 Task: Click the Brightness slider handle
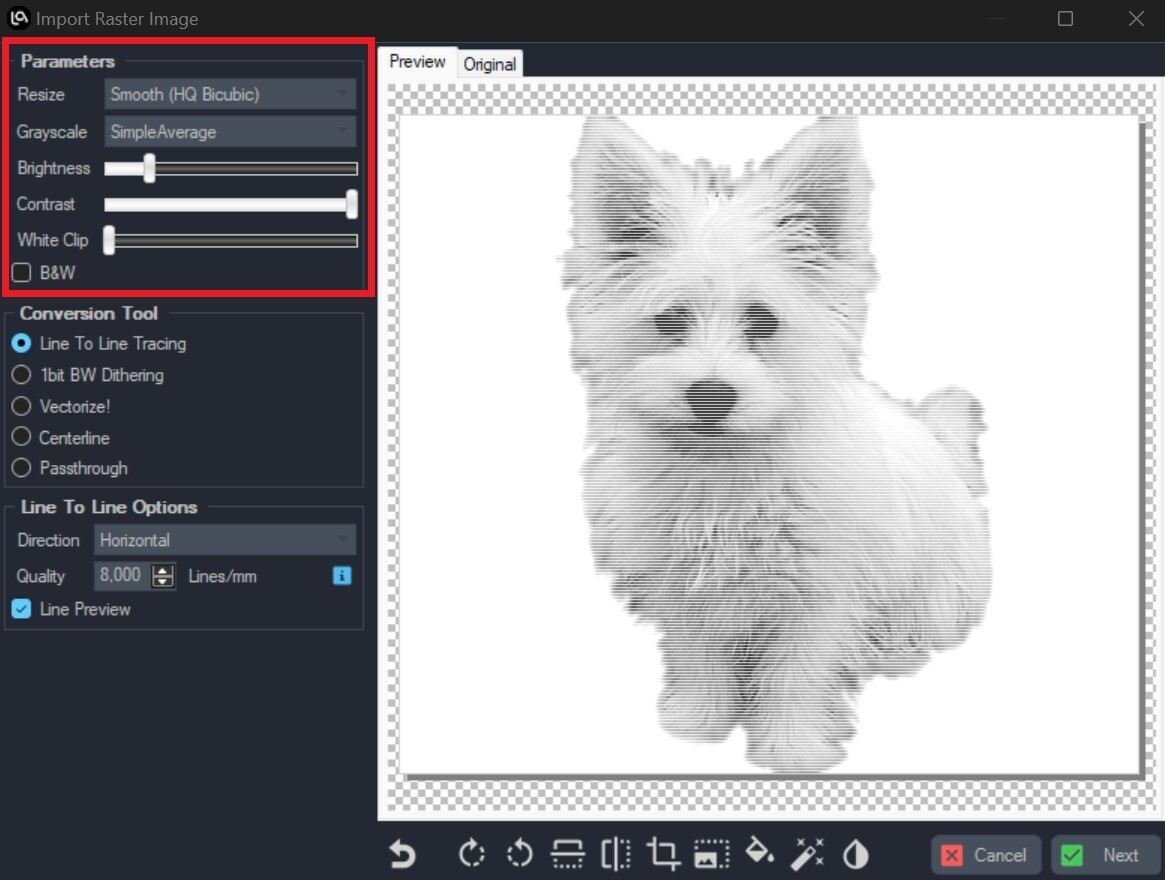click(x=149, y=168)
